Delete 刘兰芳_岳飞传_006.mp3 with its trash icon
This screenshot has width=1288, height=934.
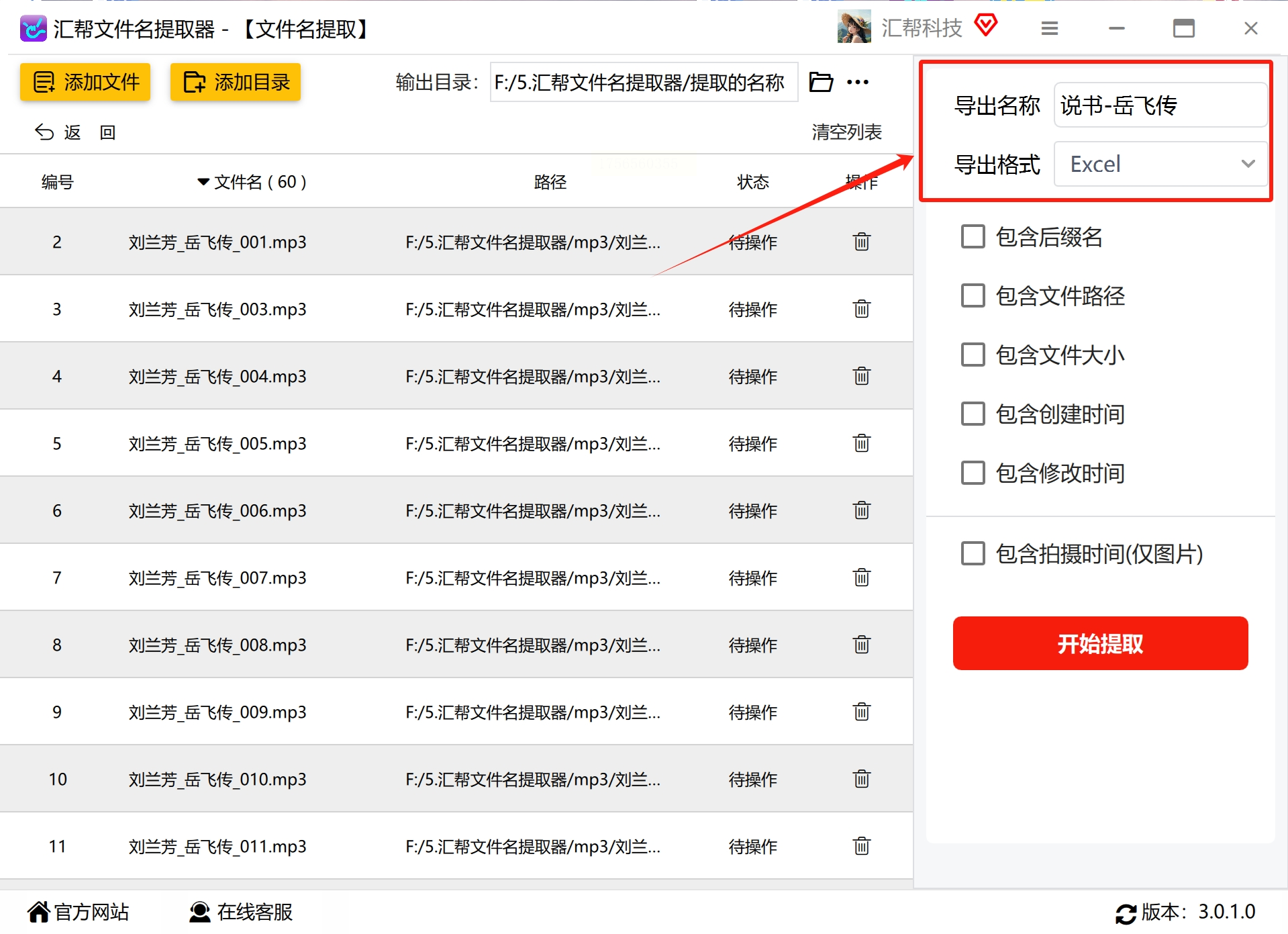click(x=862, y=510)
